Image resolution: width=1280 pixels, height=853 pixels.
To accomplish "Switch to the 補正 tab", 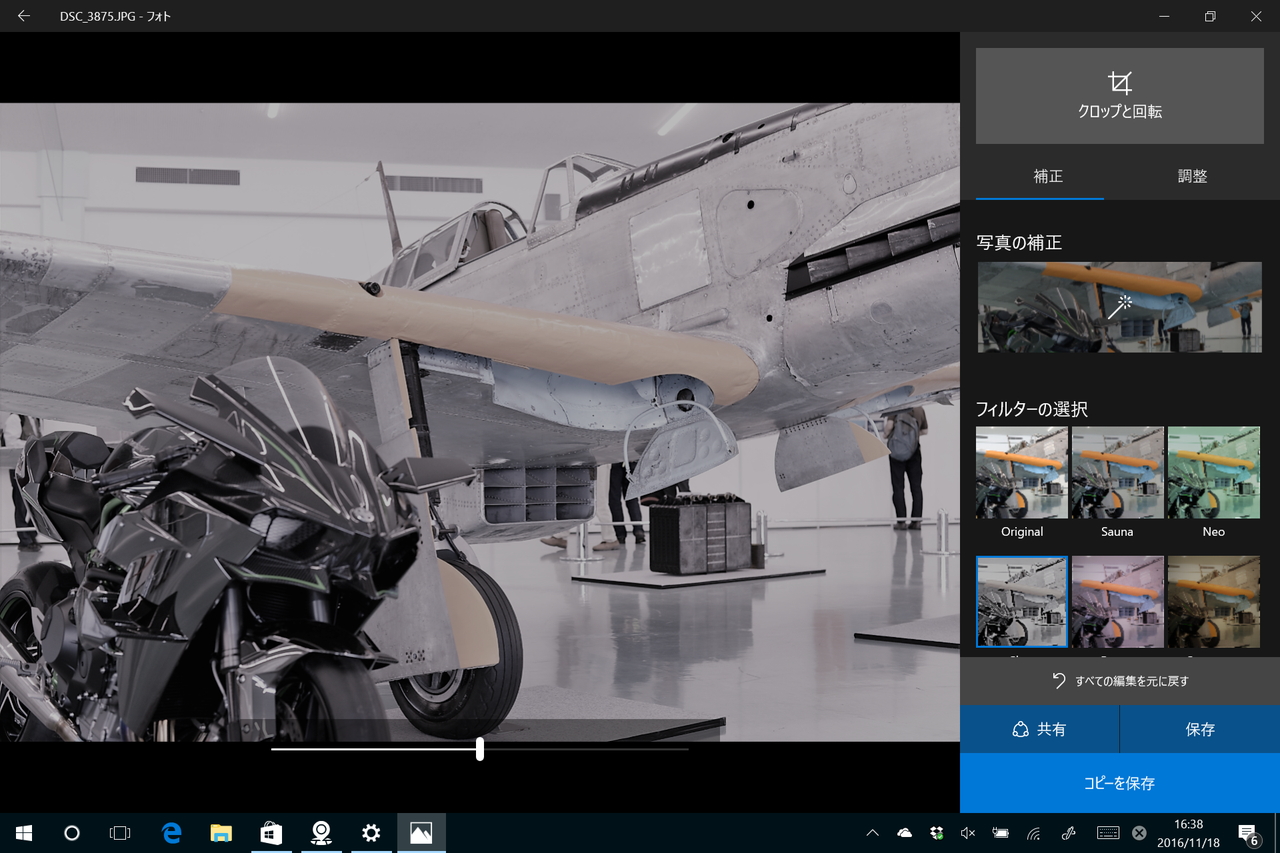I will [1048, 176].
